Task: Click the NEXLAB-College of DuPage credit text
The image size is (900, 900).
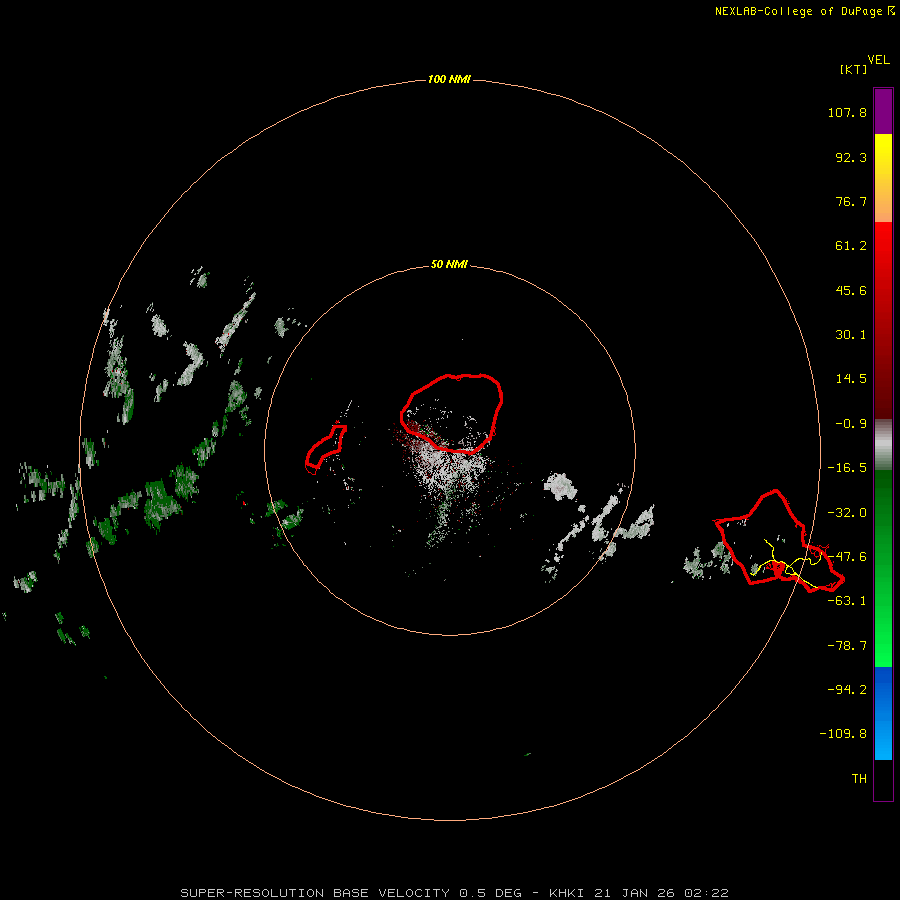Action: (x=798, y=11)
